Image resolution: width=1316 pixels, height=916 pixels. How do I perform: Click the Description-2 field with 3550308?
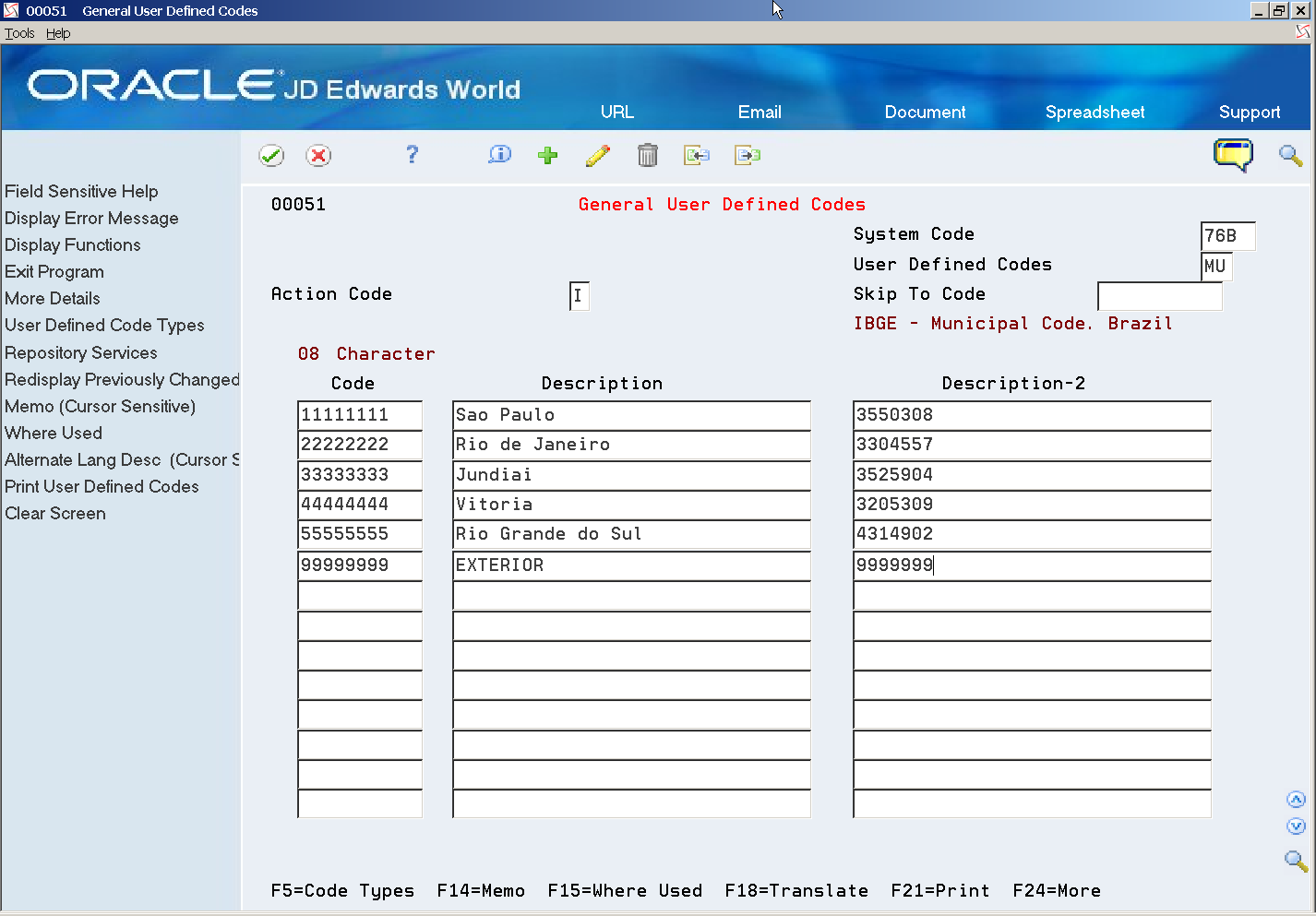[x=1032, y=415]
